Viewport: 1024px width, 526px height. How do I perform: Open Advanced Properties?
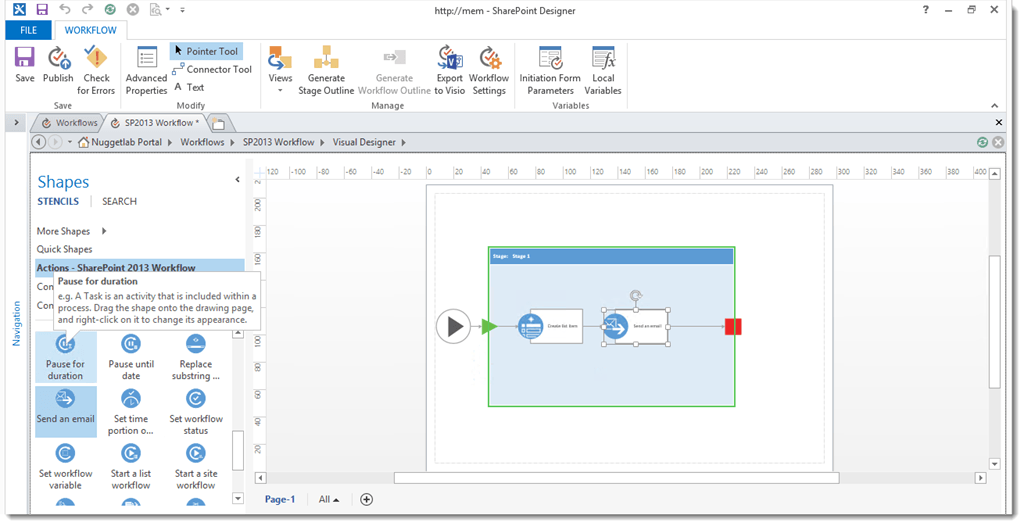[146, 71]
